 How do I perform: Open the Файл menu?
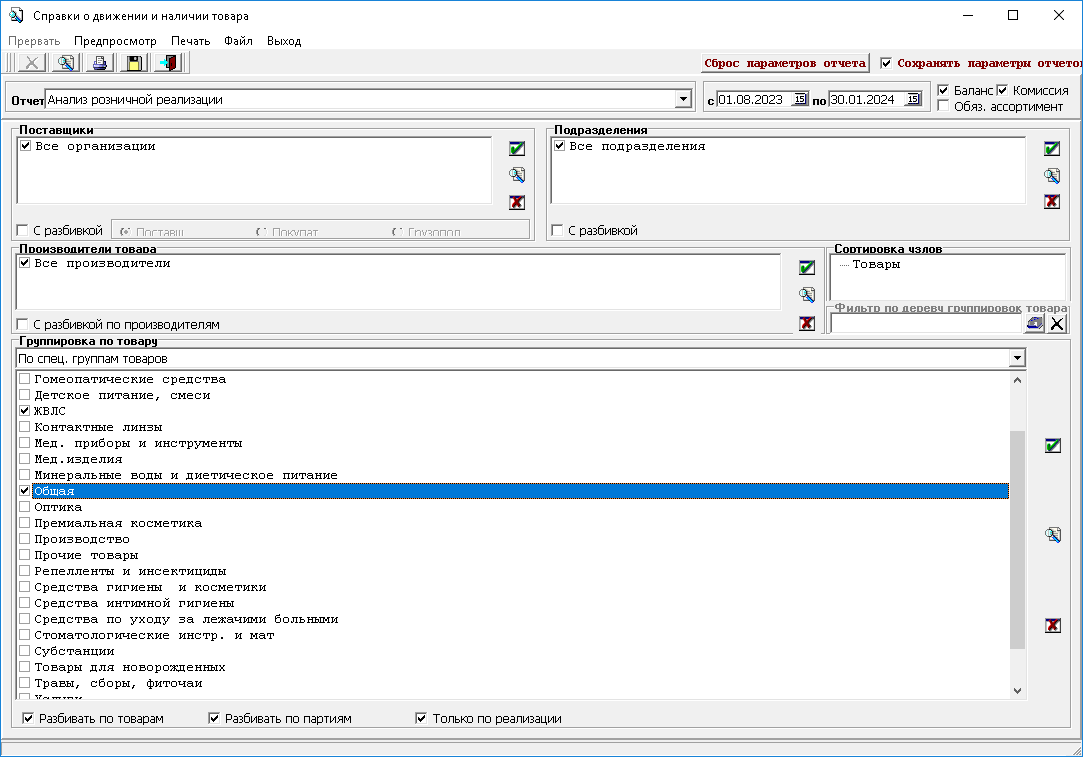click(238, 41)
